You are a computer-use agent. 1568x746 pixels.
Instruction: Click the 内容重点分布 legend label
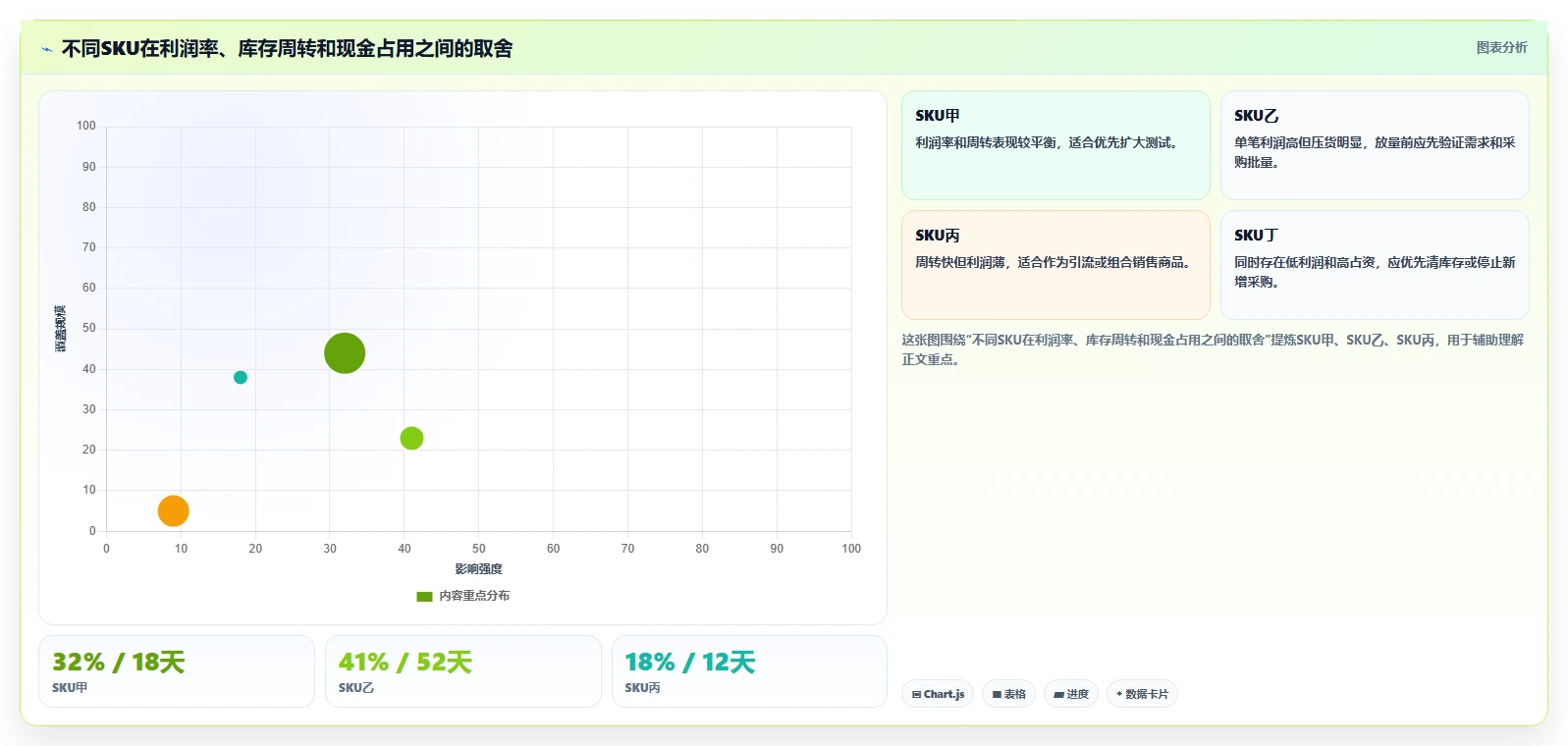click(x=474, y=596)
